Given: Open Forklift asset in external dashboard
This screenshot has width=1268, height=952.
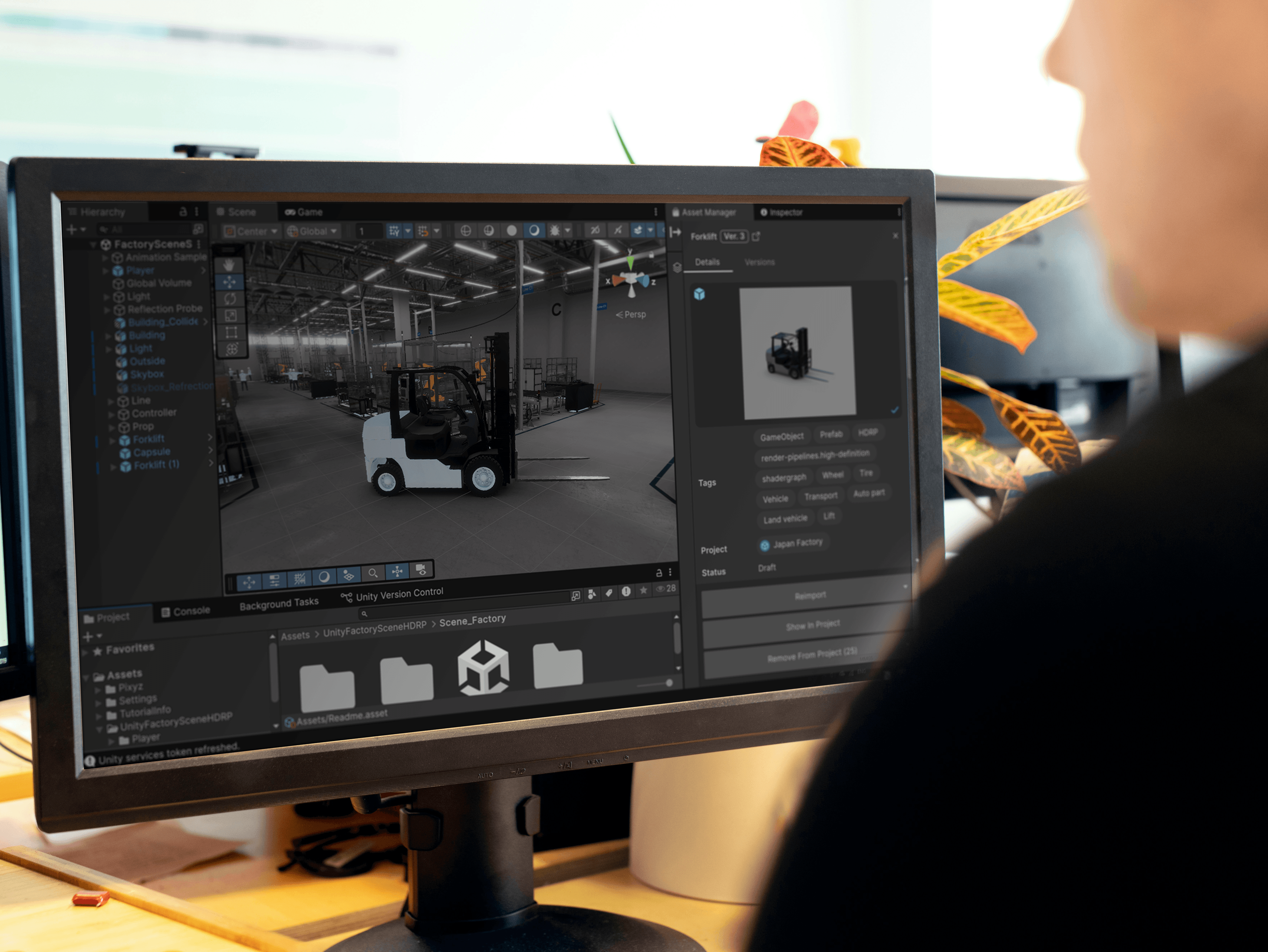Looking at the screenshot, I should coord(756,236).
